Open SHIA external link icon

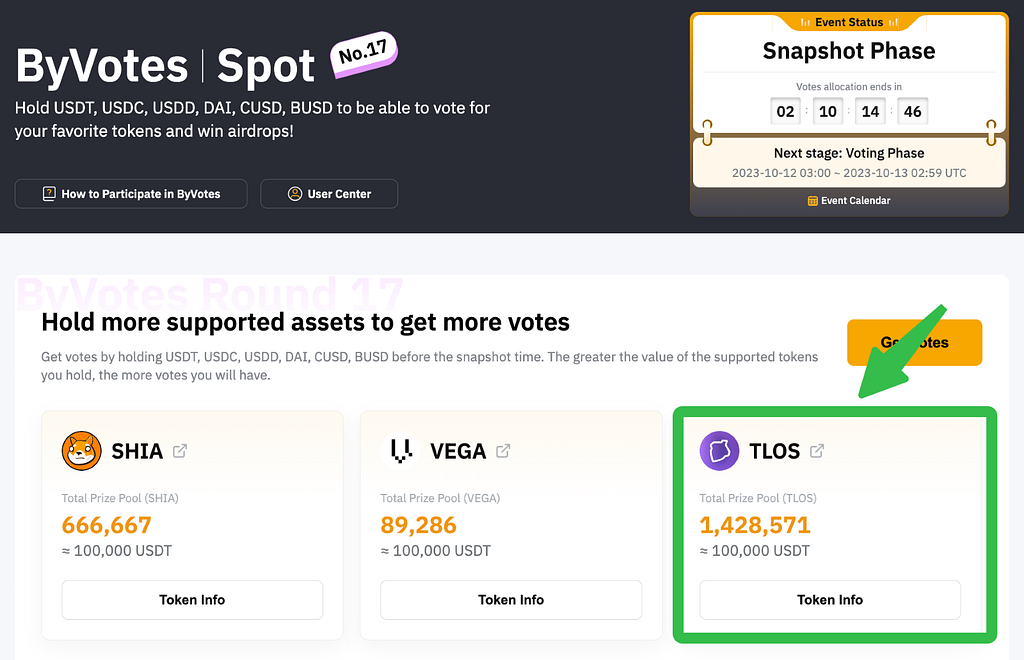click(x=180, y=451)
